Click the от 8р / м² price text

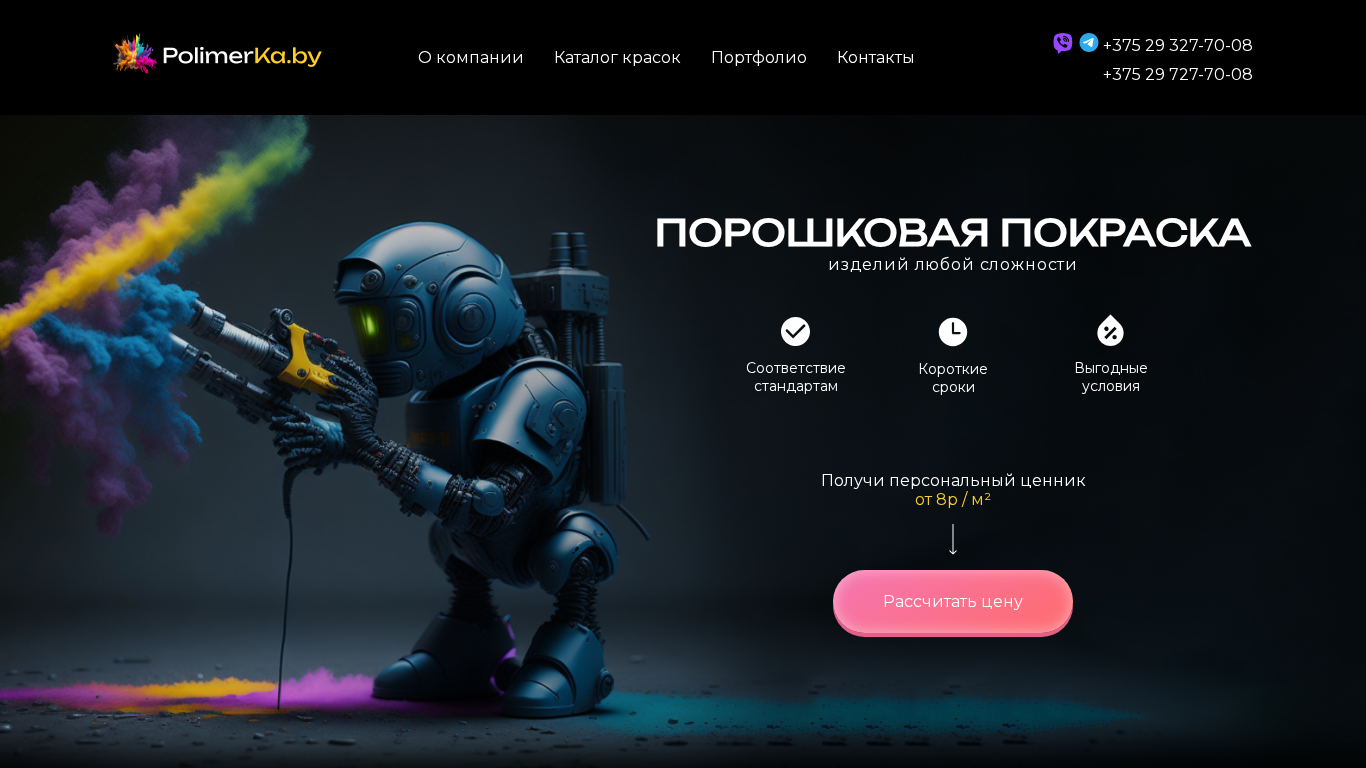tap(953, 499)
